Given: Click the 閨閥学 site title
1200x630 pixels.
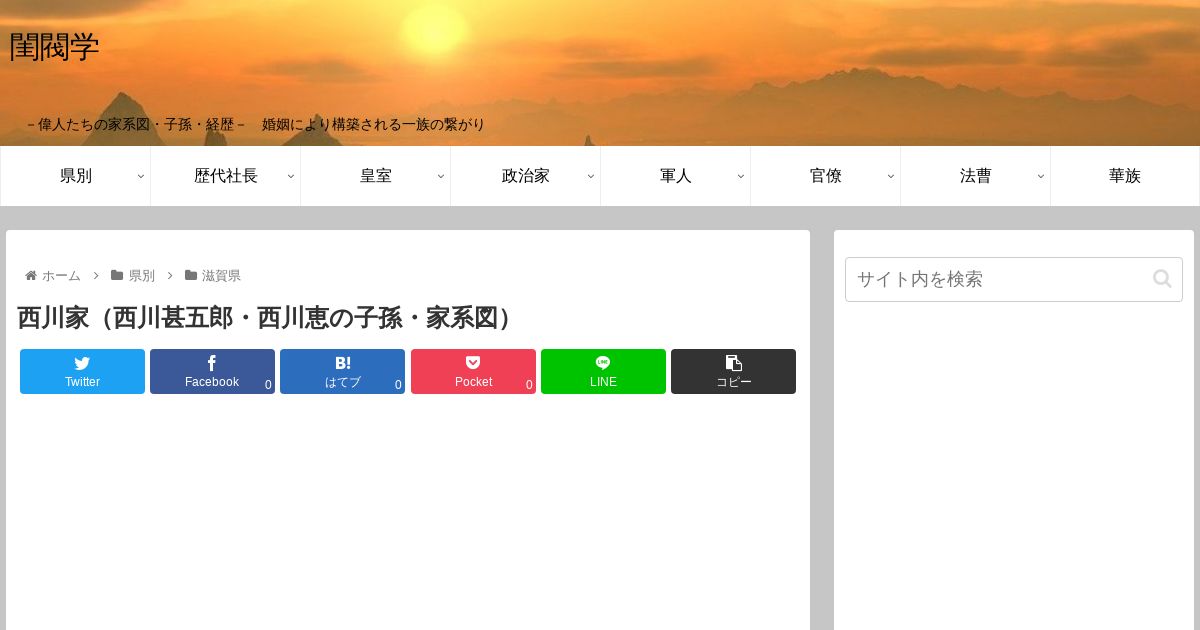Looking at the screenshot, I should pos(54,47).
